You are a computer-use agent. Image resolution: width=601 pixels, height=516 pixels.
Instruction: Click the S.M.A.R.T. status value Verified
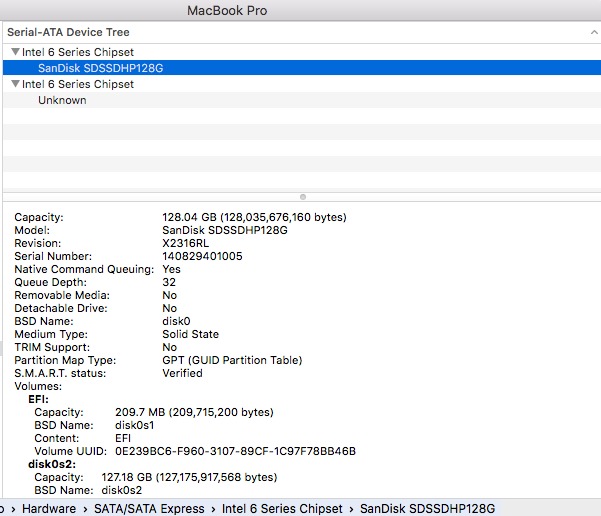pos(182,373)
